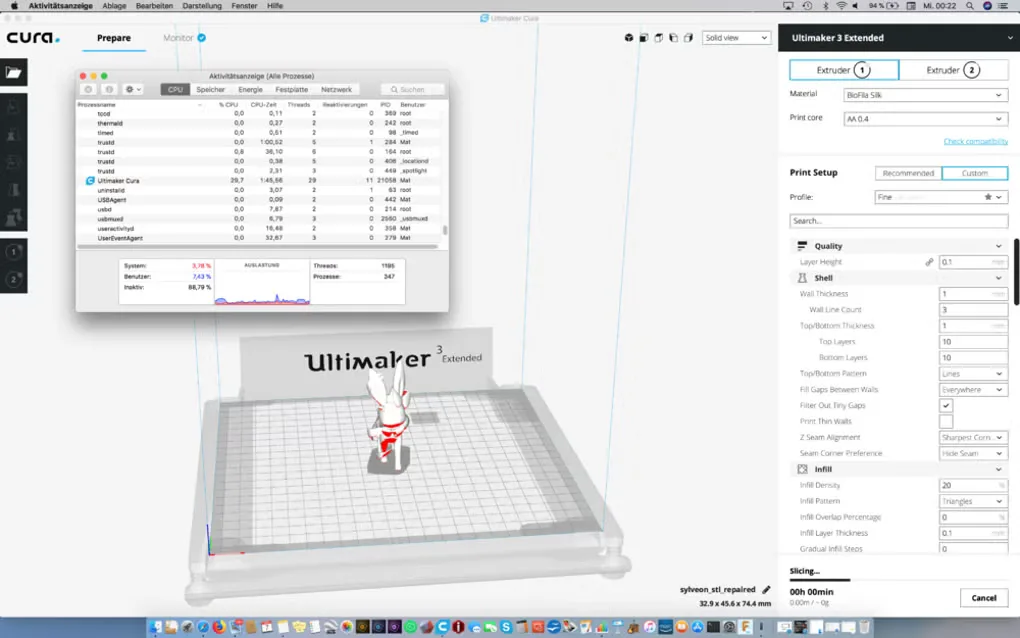Assign extruder 1 via left toolbar button
Image resolution: width=1020 pixels, height=638 pixels.
tap(14, 252)
